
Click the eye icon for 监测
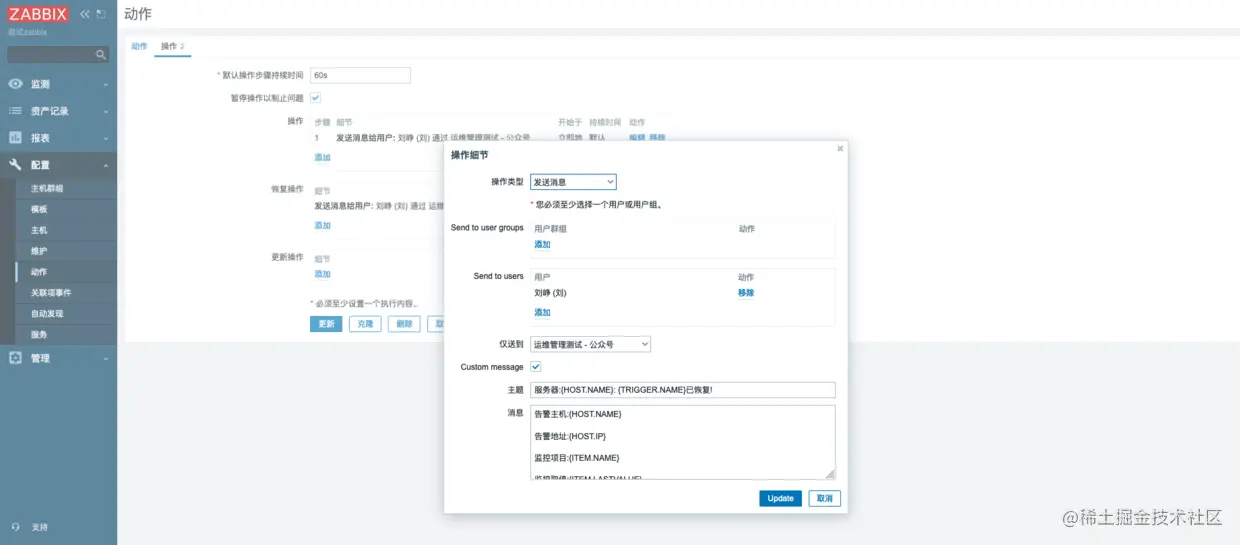[16, 84]
